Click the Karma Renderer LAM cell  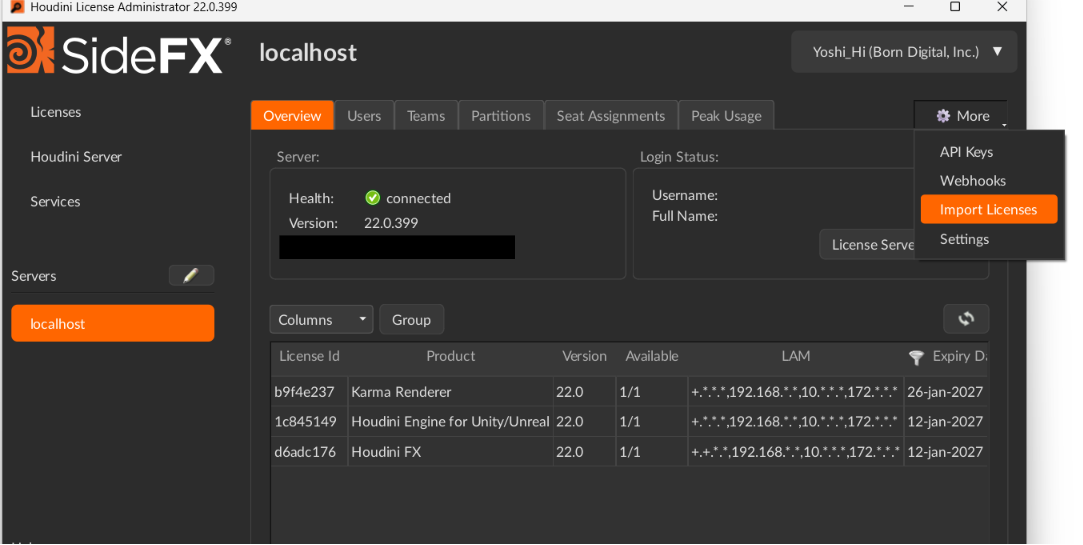(796, 392)
